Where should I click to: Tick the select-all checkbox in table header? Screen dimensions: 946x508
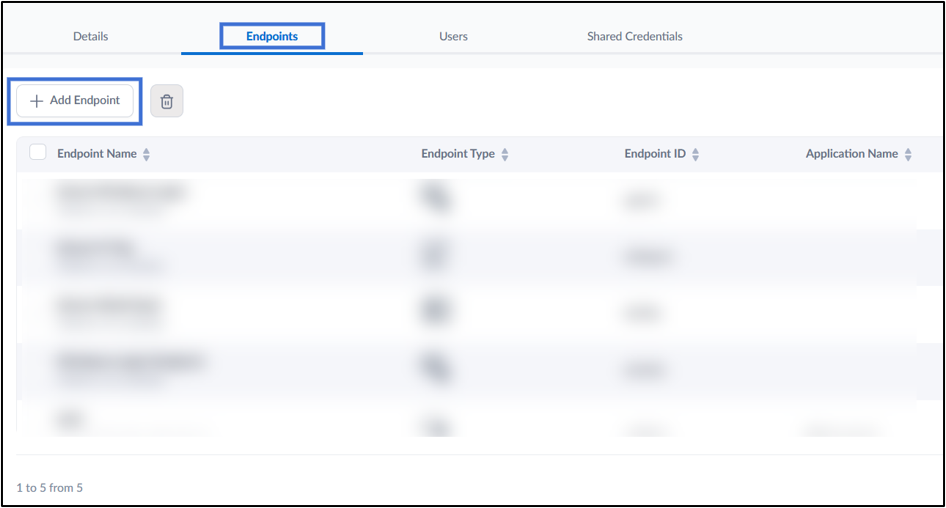tap(38, 152)
